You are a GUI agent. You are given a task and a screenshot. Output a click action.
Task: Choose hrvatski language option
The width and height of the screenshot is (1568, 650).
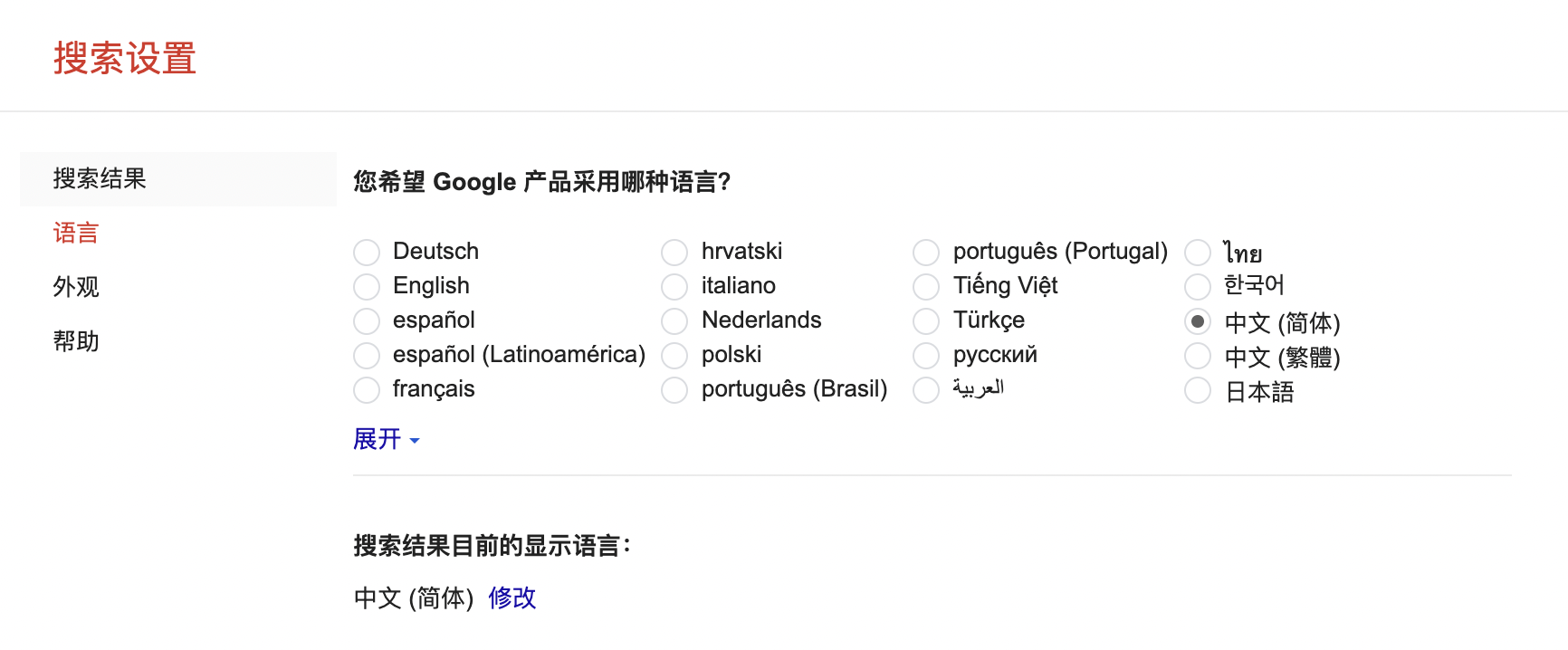(674, 252)
